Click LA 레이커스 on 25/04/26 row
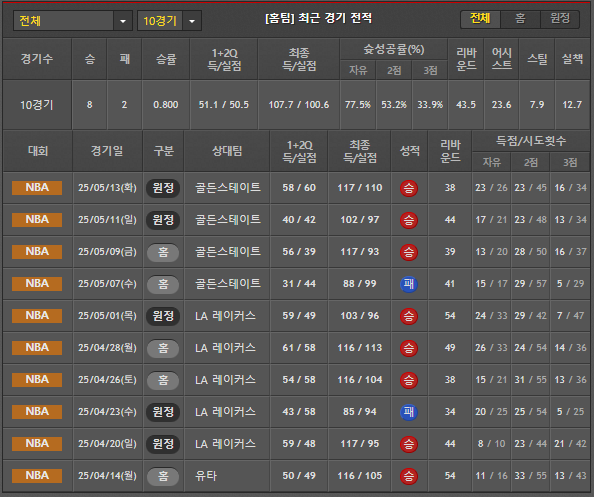 click(x=225, y=380)
